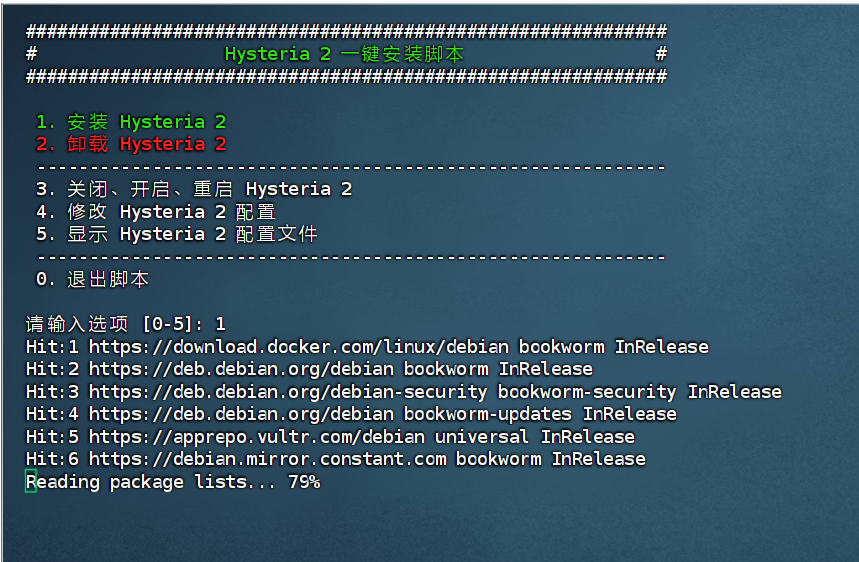This screenshot has width=859, height=562.
Task: Click 'Reading package lists... 79%' status line
Action: point(173,482)
